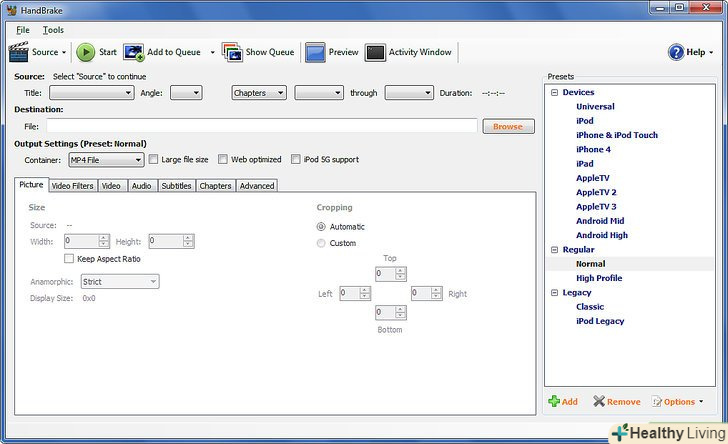Open the Angle dropdown
Viewport: 728px width, 444px height.
click(x=186, y=93)
